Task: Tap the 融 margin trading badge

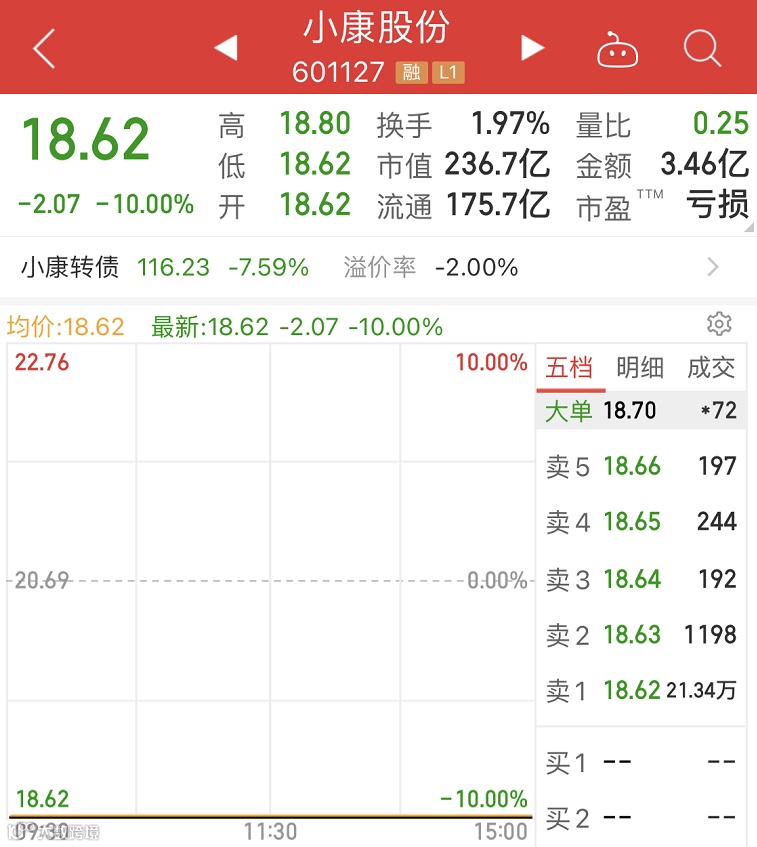Action: coord(412,72)
